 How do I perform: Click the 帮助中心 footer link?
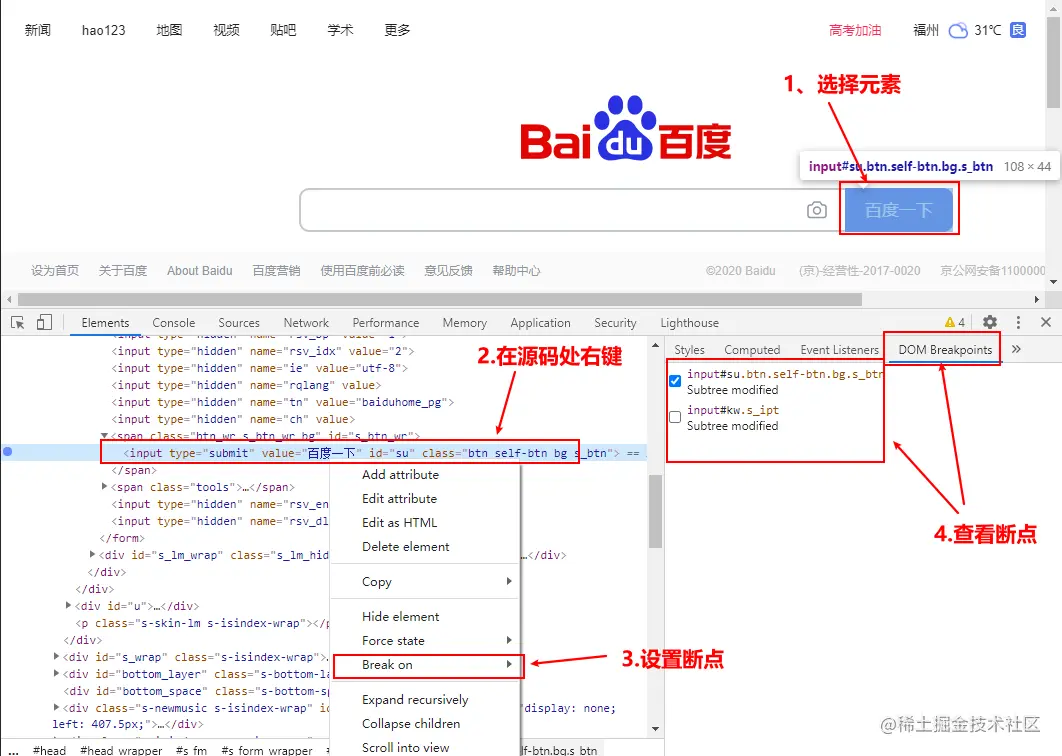point(516,271)
